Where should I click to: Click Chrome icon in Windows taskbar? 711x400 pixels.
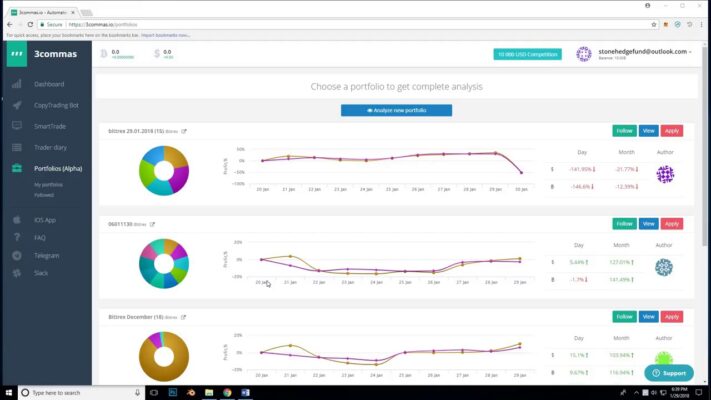point(227,392)
